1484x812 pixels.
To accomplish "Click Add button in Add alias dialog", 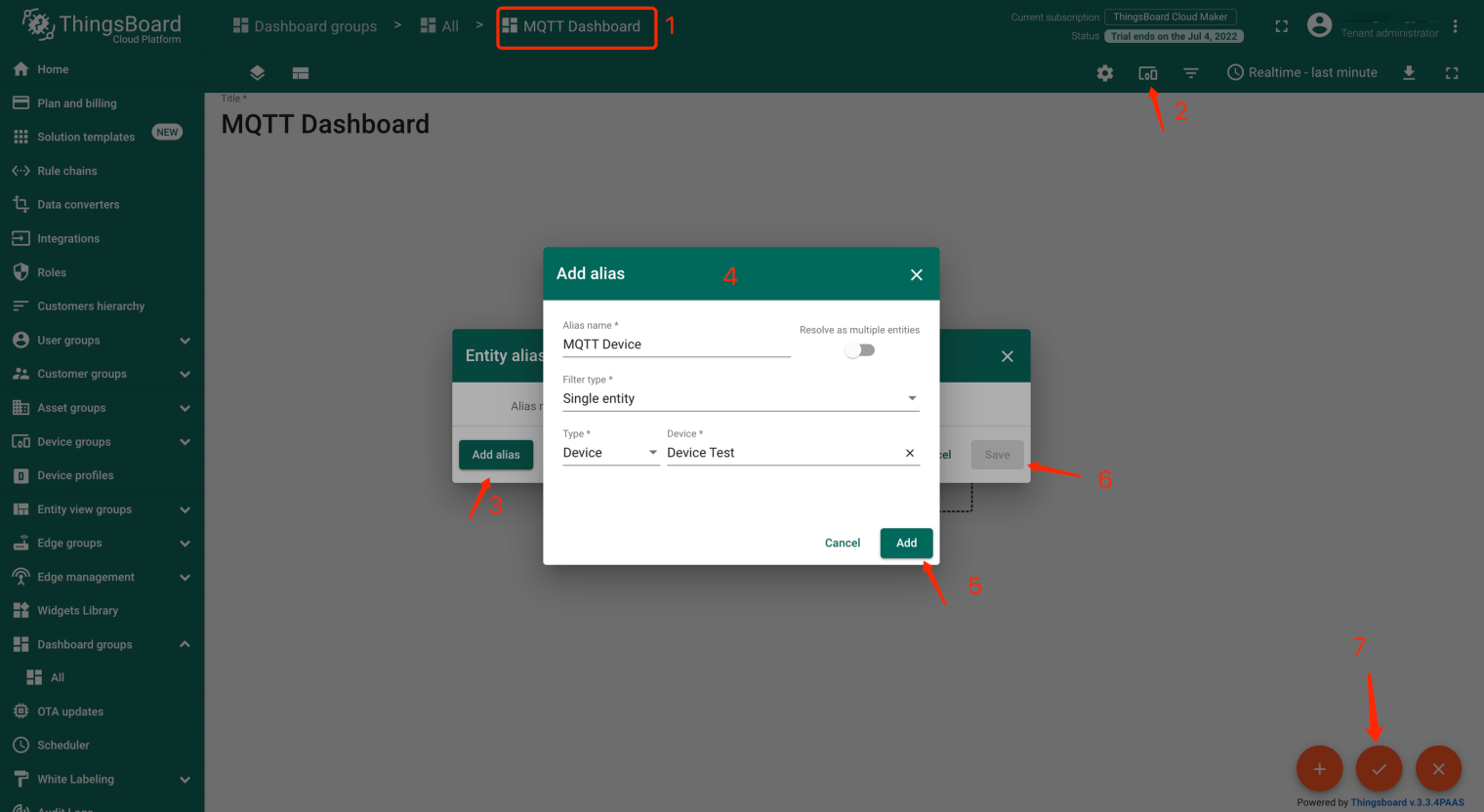I will (x=906, y=544).
